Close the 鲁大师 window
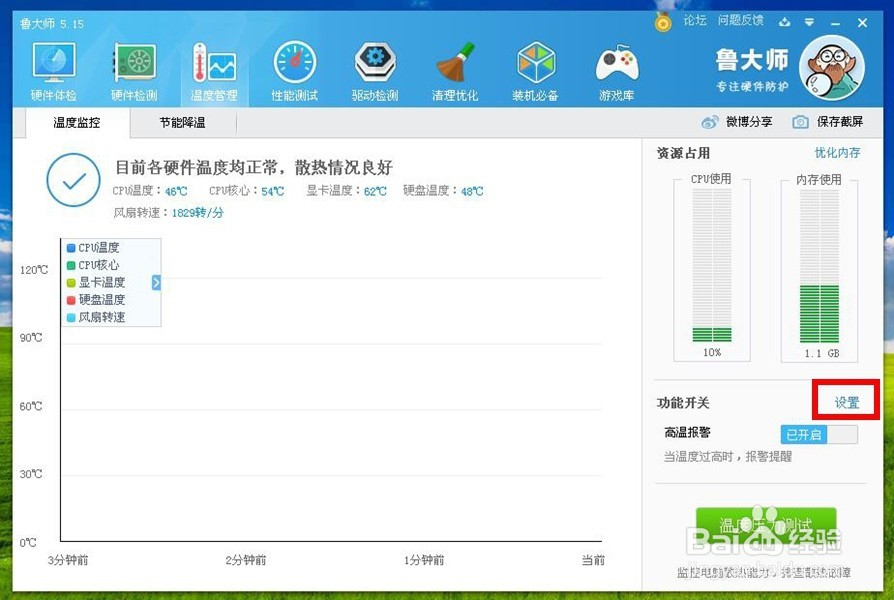The image size is (894, 600). pos(862,23)
